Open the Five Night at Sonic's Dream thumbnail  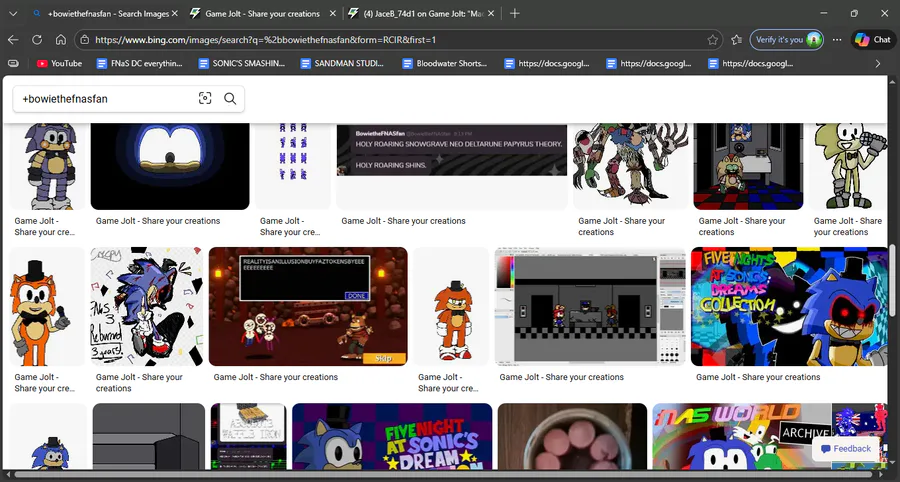(x=392, y=437)
